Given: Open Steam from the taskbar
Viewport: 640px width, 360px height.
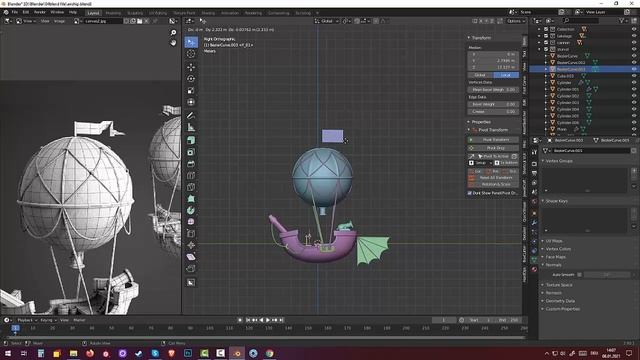Looking at the screenshot, I should (x=139, y=353).
